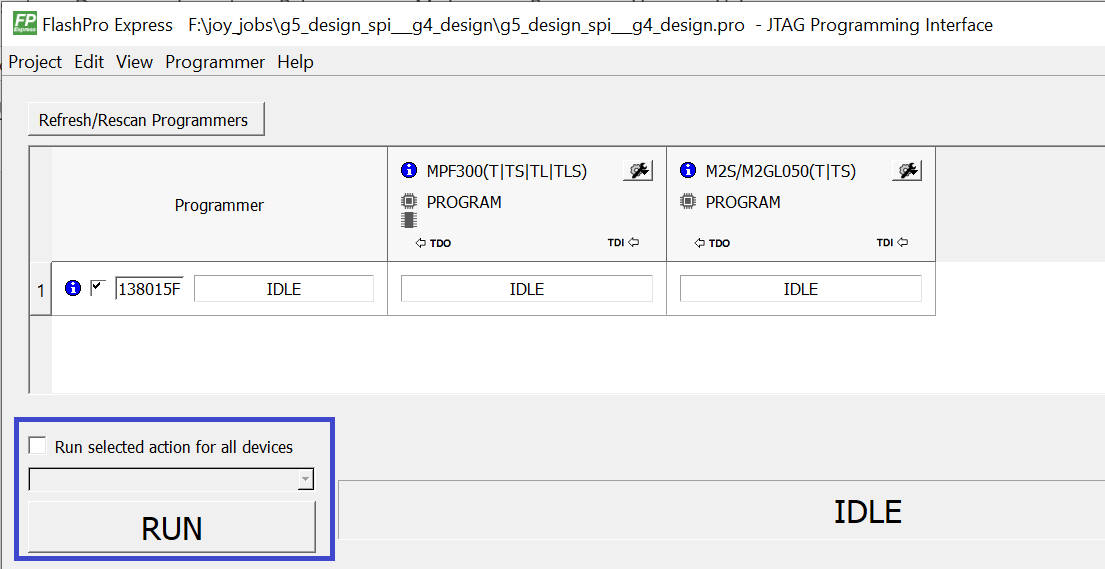The height and width of the screenshot is (569, 1105).
Task: Open M2S/M2GL050 configuration wrench icon
Action: [906, 171]
